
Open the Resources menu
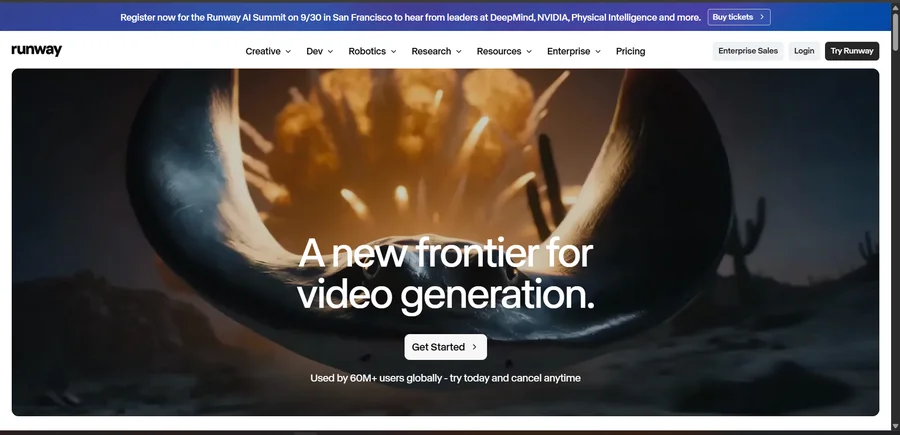coord(504,51)
